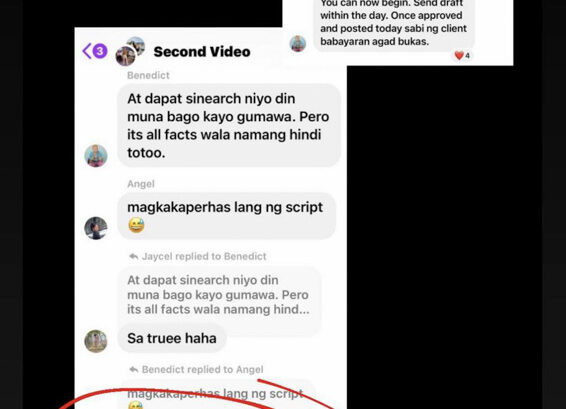Image resolution: width=566 pixels, height=409 pixels.
Task: Open the Second Video group avatar
Action: tap(130, 51)
